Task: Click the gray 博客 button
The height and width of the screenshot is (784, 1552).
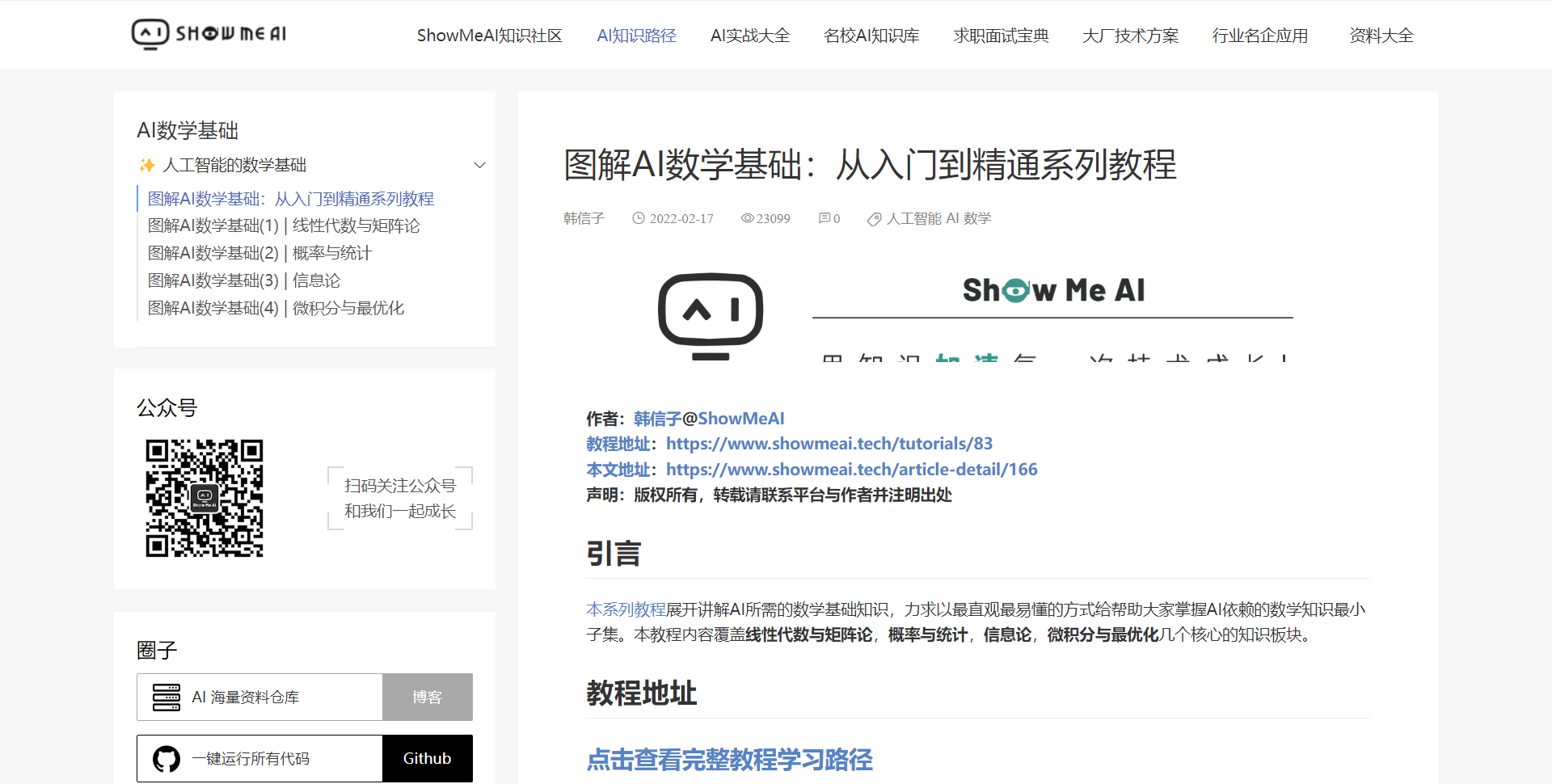Action: click(x=427, y=697)
